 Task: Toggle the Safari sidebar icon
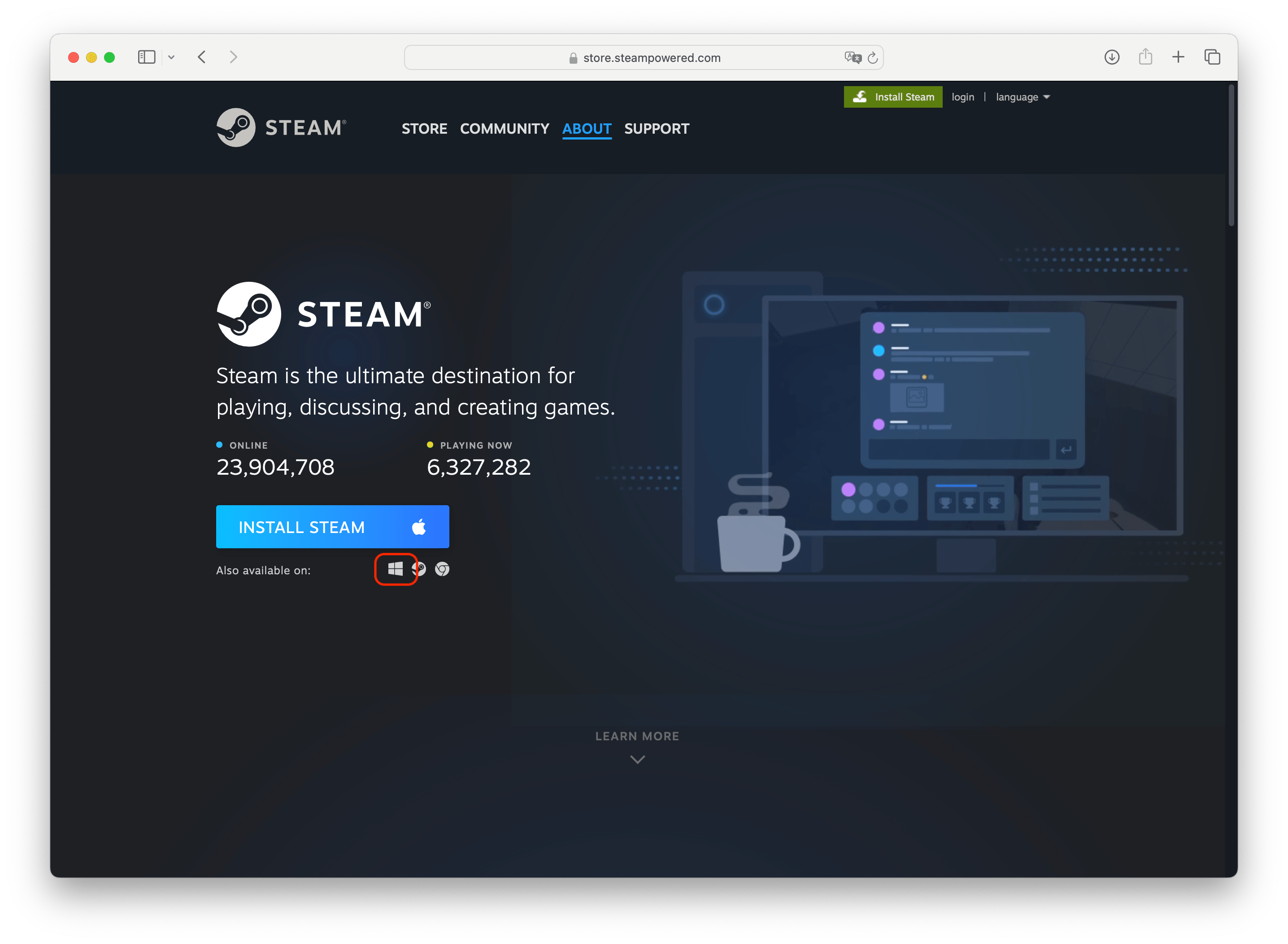pos(147,57)
